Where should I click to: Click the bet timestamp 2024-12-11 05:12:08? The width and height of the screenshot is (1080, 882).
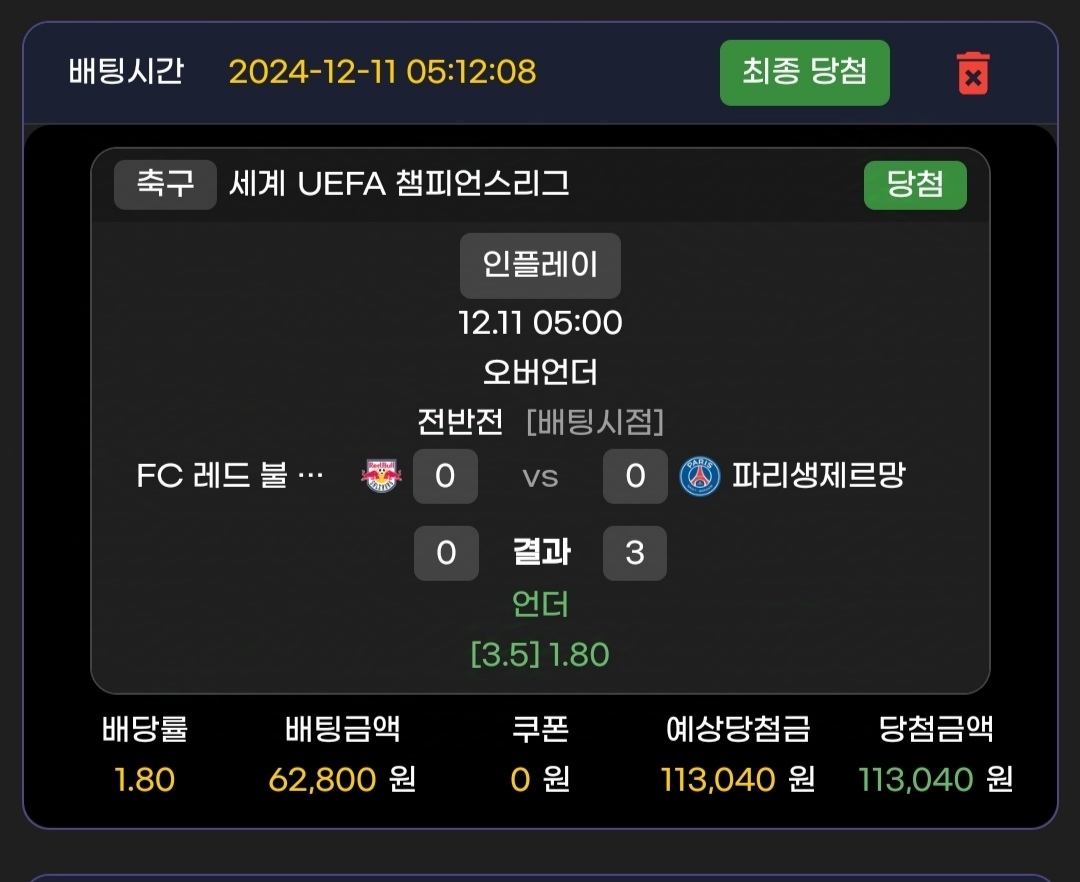pyautogui.click(x=382, y=72)
